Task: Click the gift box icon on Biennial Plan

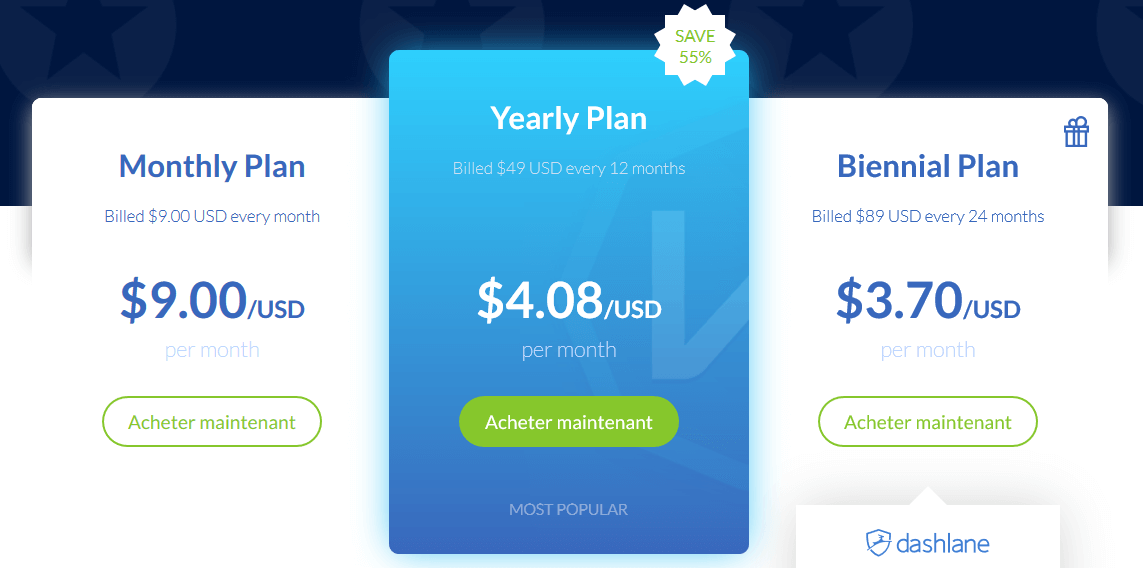Action: (x=1076, y=133)
